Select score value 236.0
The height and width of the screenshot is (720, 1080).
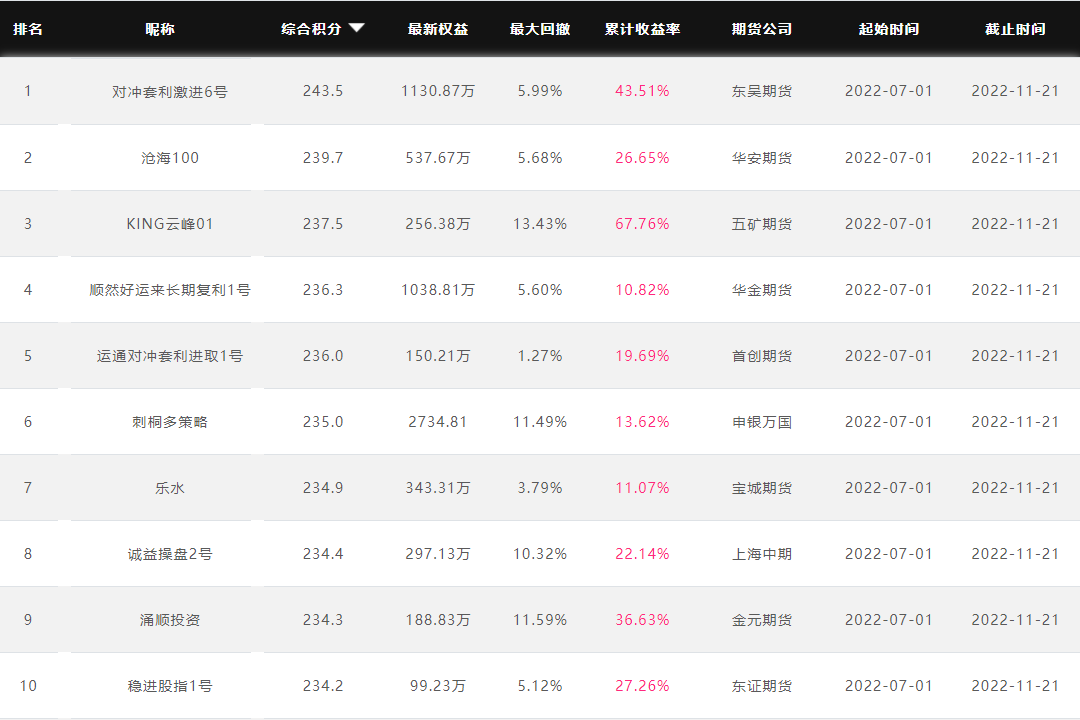[323, 356]
